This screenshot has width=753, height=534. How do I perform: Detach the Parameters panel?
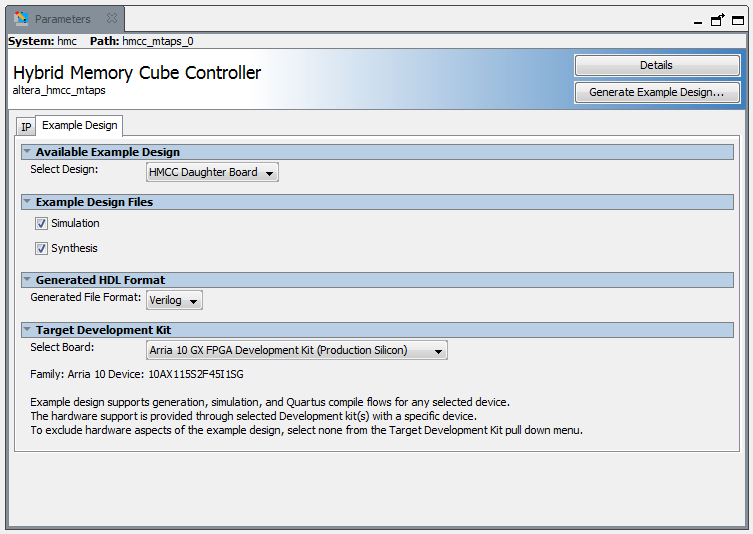click(717, 20)
